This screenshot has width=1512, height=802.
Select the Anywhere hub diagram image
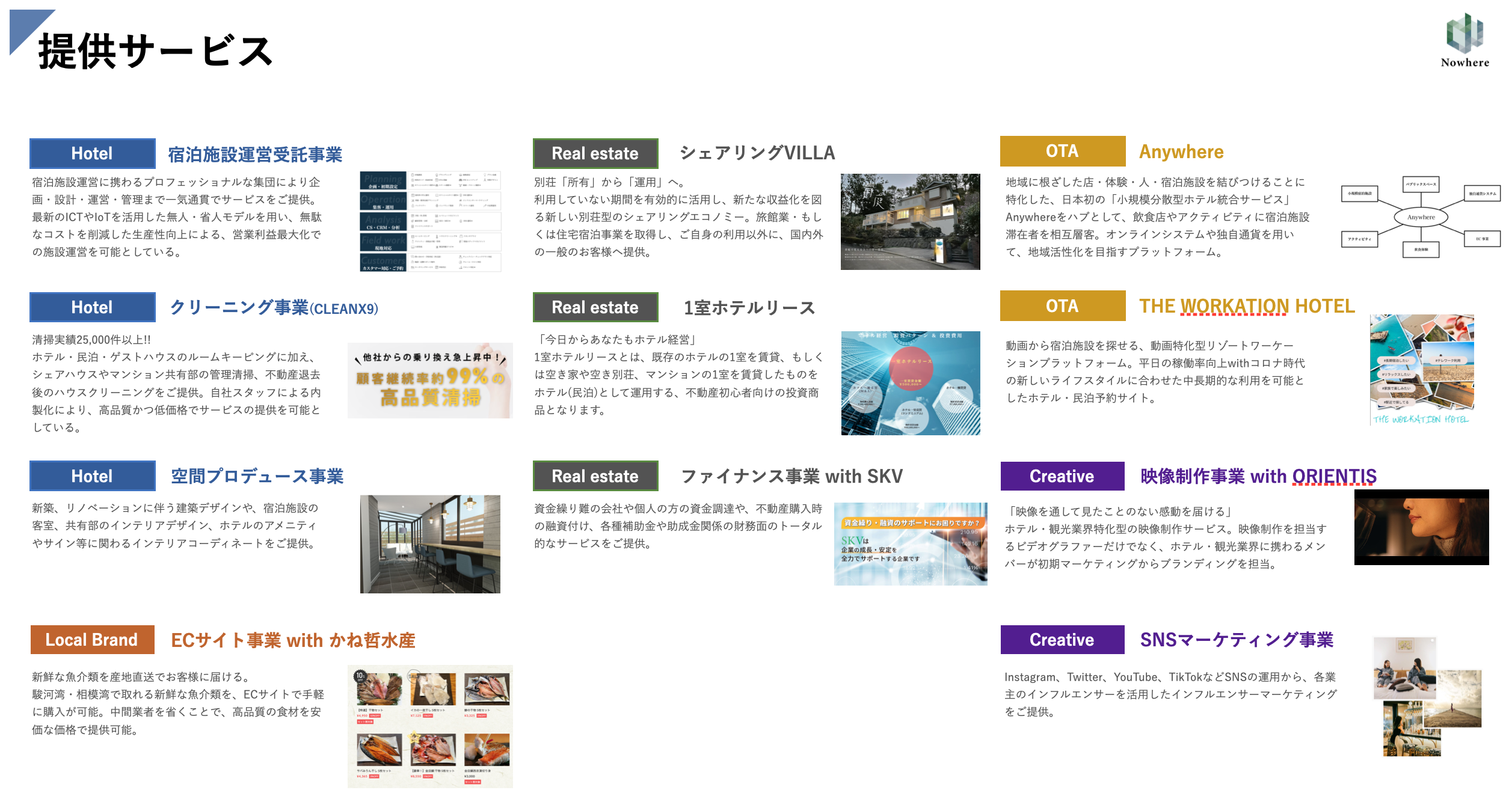[x=1421, y=218]
